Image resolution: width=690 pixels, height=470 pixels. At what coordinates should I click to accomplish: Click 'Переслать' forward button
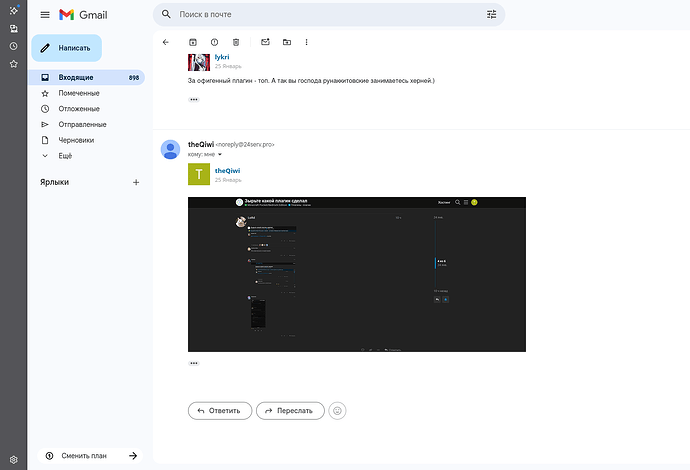tap(290, 411)
